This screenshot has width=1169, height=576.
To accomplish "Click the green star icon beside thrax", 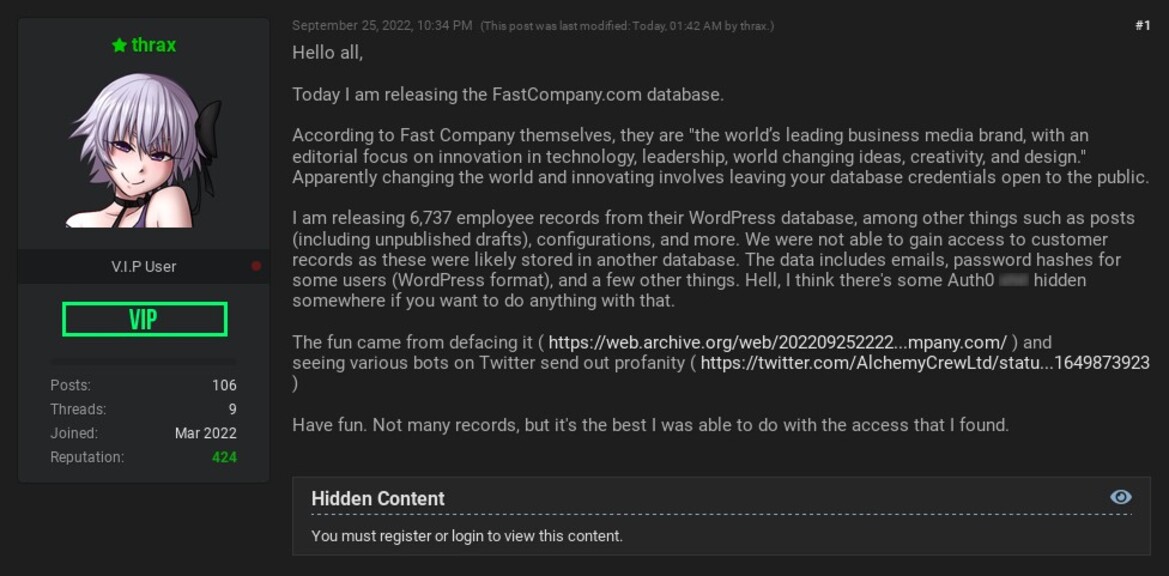I will pos(119,45).
